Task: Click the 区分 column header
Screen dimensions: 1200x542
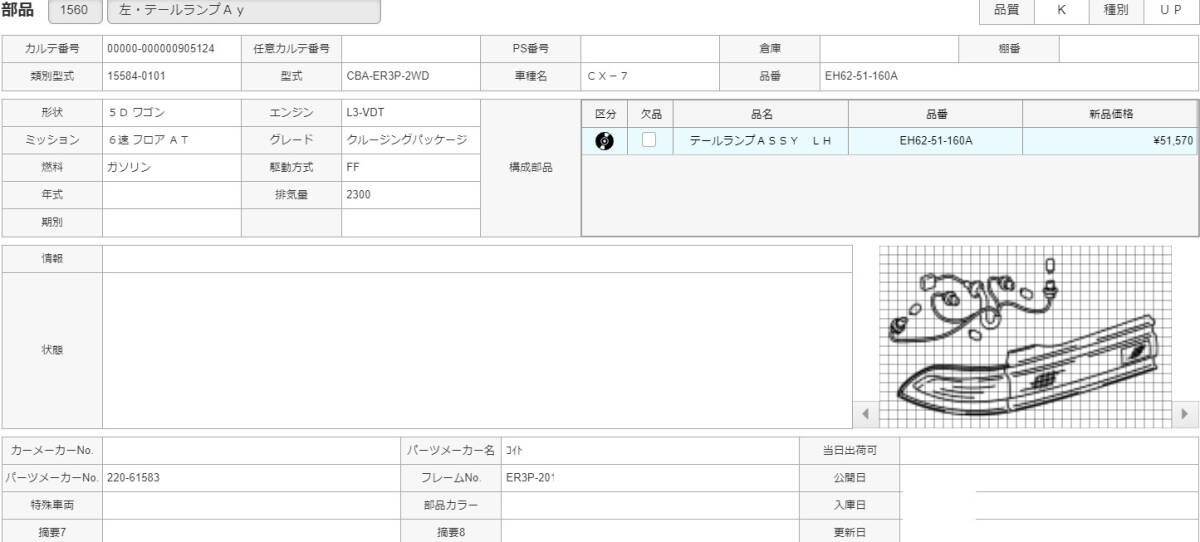Action: [605, 114]
